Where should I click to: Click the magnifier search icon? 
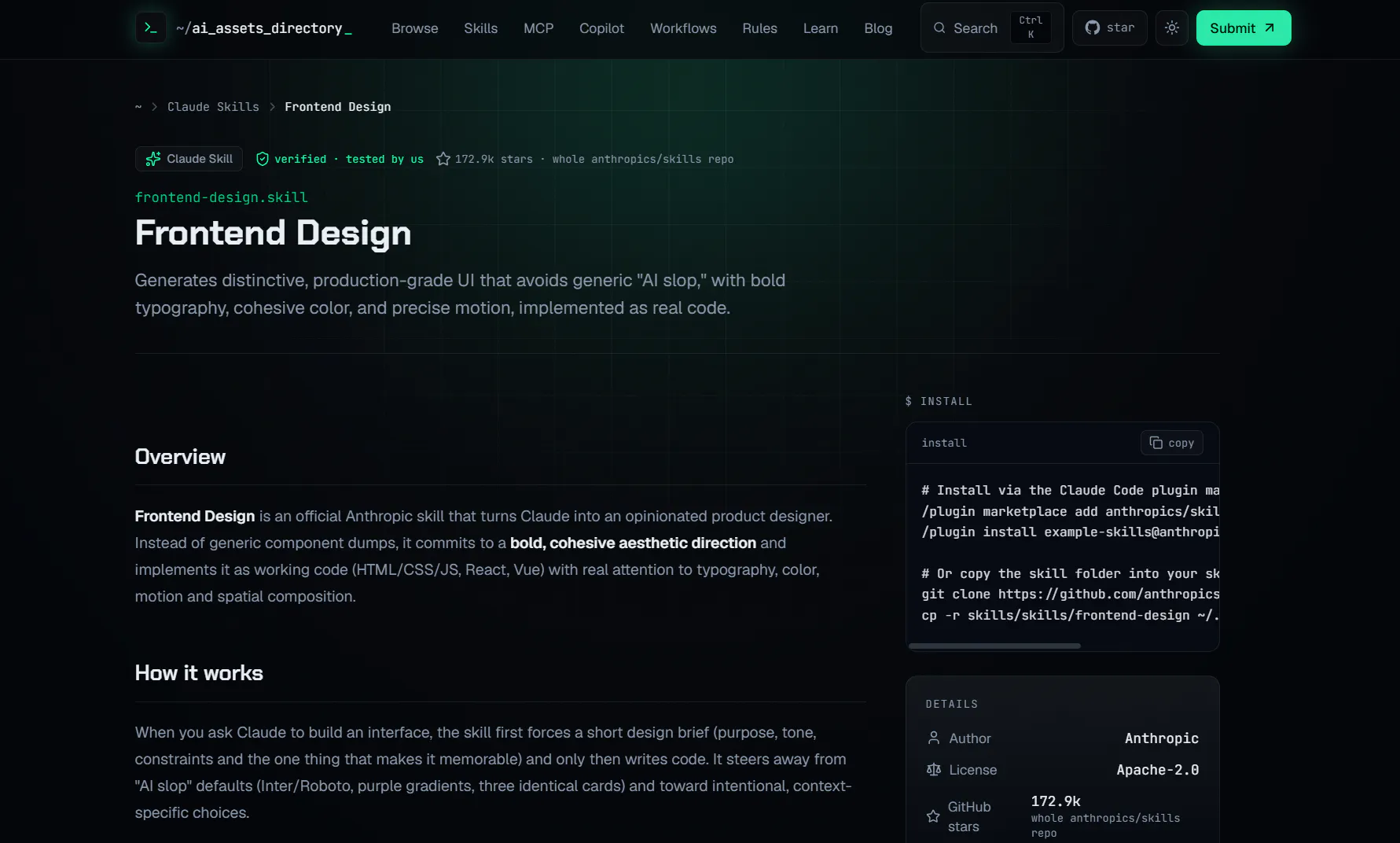(x=939, y=28)
